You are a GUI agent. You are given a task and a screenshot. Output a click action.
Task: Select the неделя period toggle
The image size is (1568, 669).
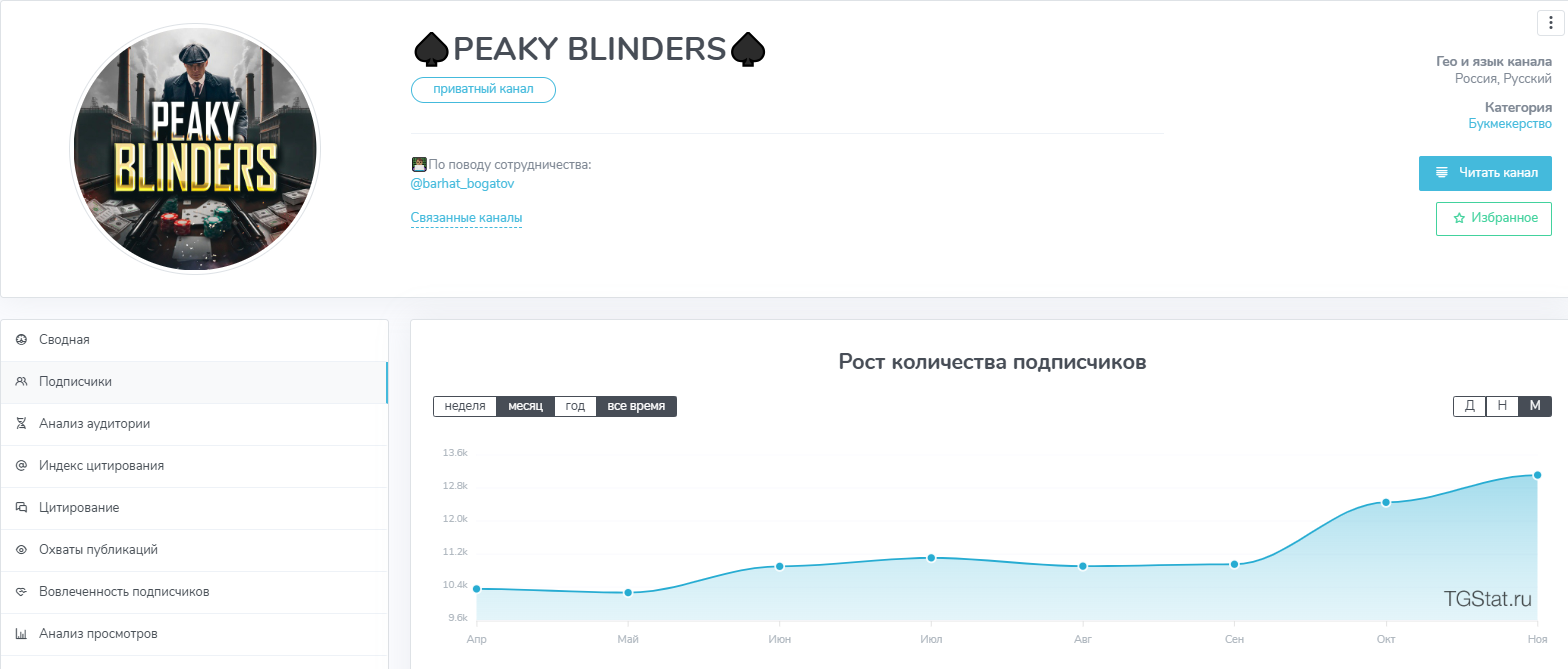click(x=464, y=406)
